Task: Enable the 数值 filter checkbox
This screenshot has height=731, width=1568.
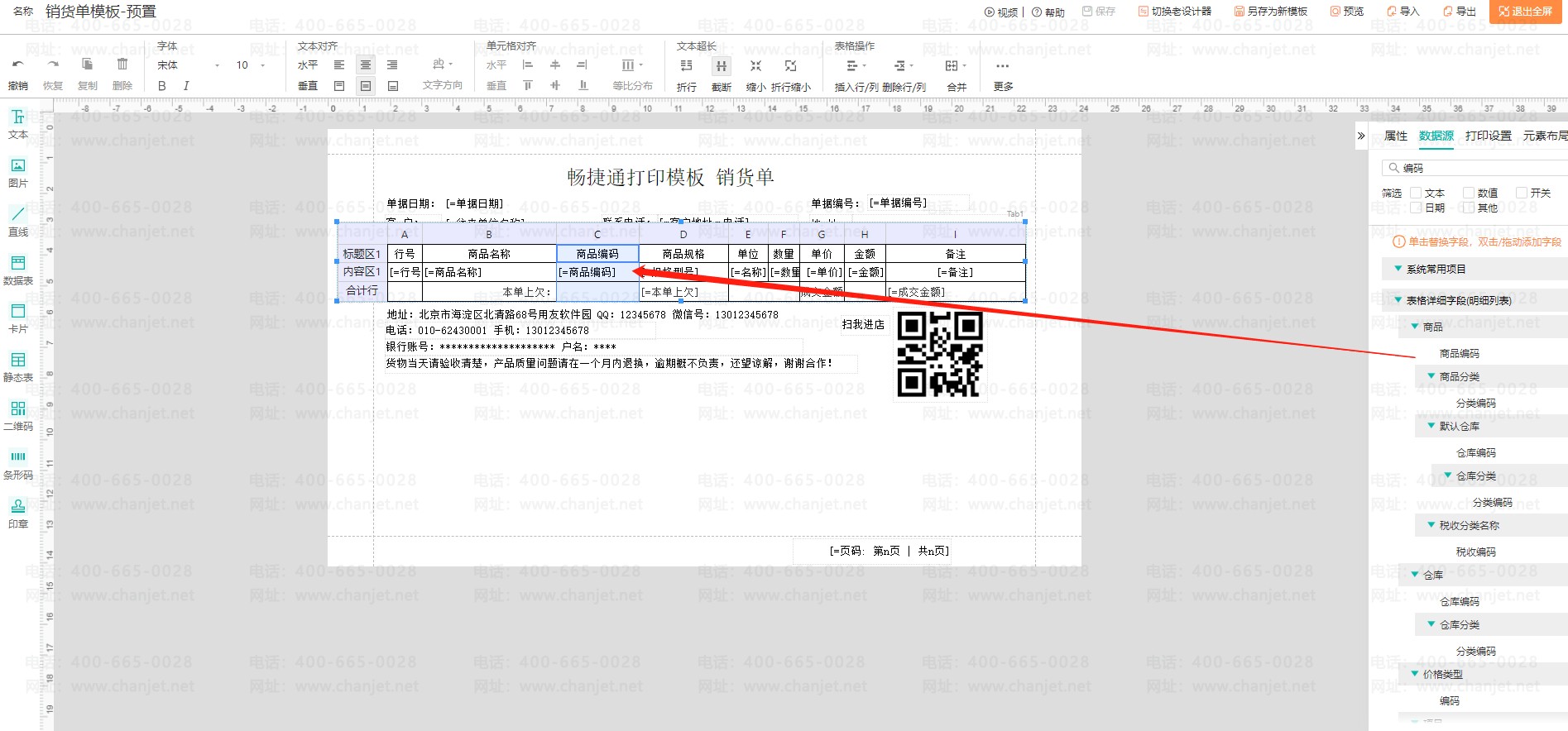Action: (x=1469, y=193)
